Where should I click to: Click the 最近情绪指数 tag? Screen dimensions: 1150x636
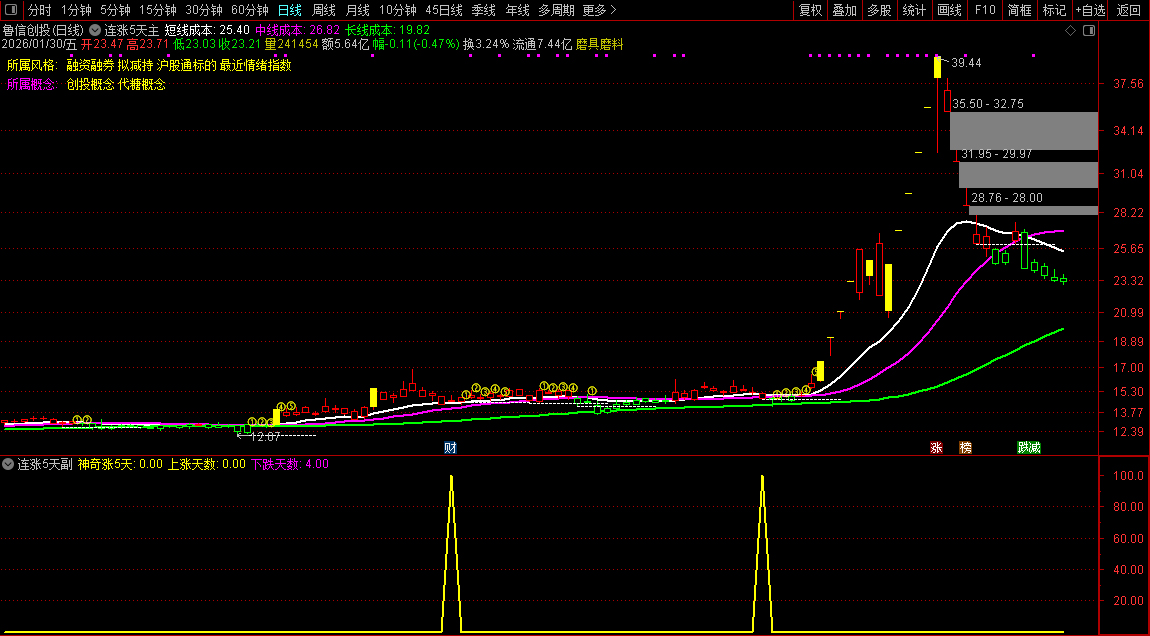(255, 65)
